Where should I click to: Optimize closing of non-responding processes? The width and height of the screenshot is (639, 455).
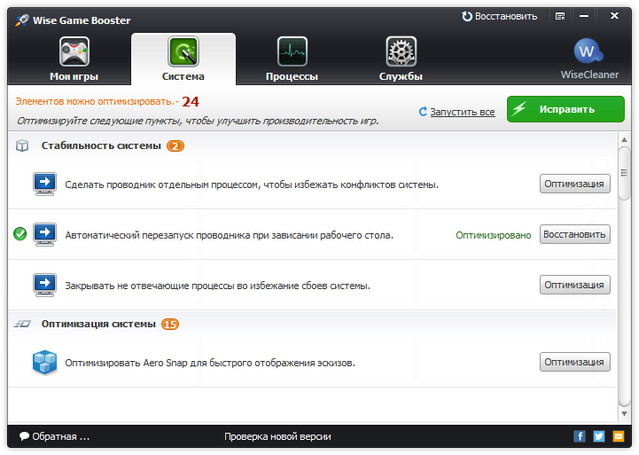pos(575,285)
